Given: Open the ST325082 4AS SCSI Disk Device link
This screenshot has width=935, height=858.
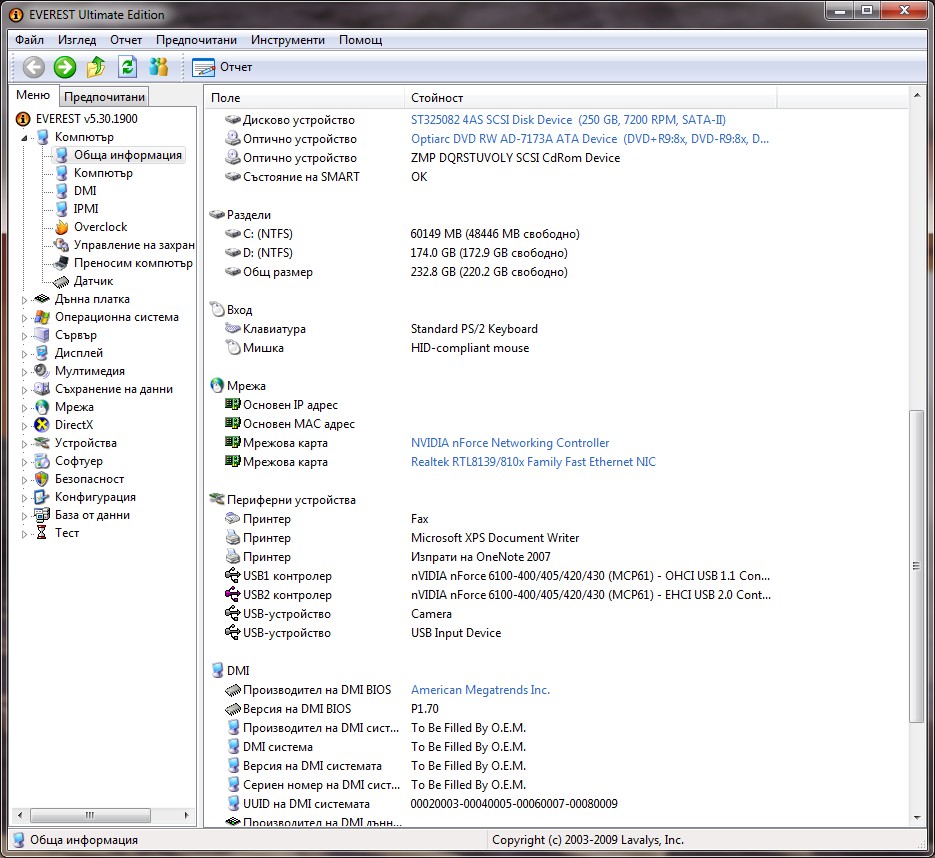Looking at the screenshot, I should point(568,120).
